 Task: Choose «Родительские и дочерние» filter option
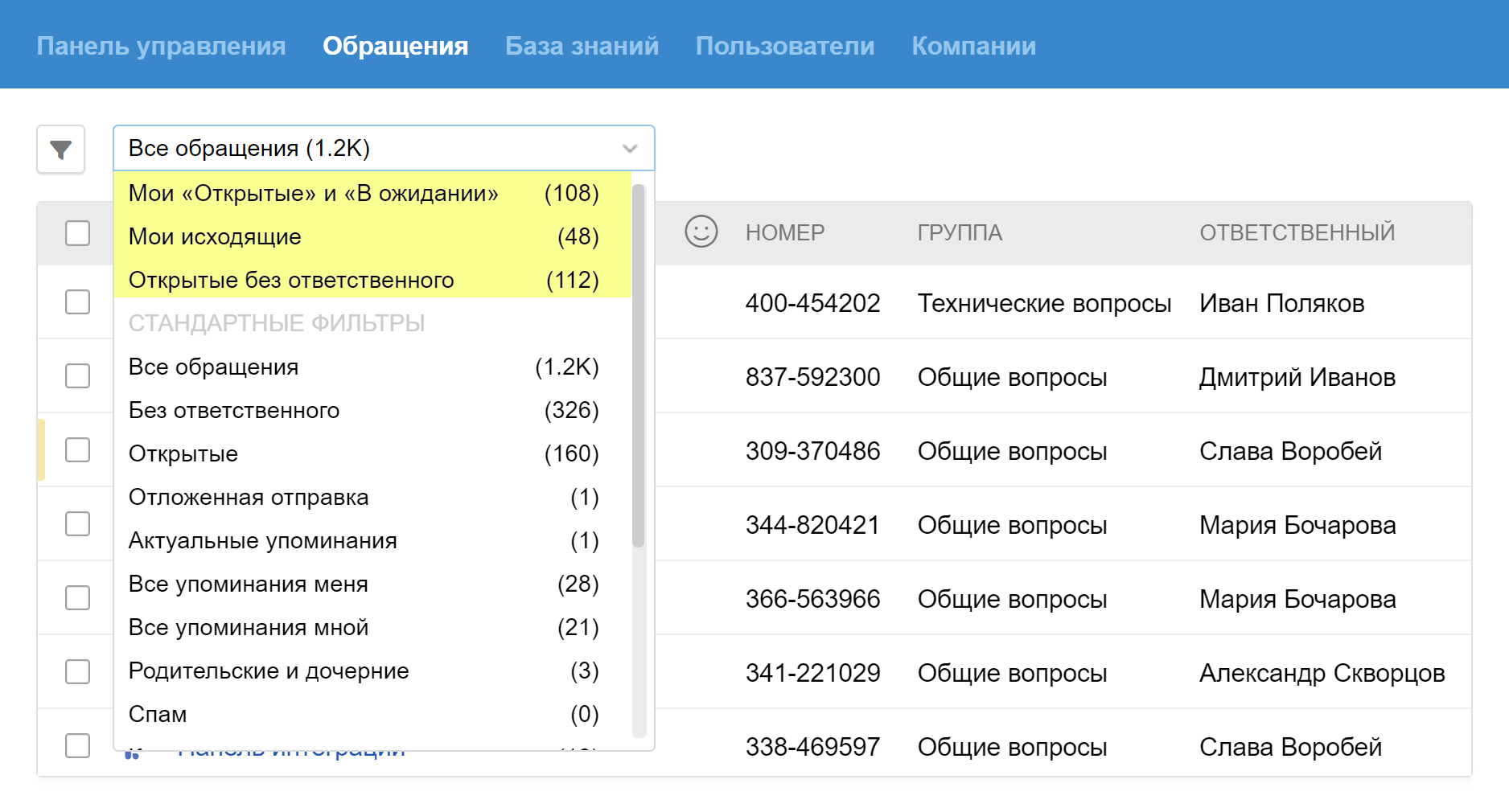(372, 671)
